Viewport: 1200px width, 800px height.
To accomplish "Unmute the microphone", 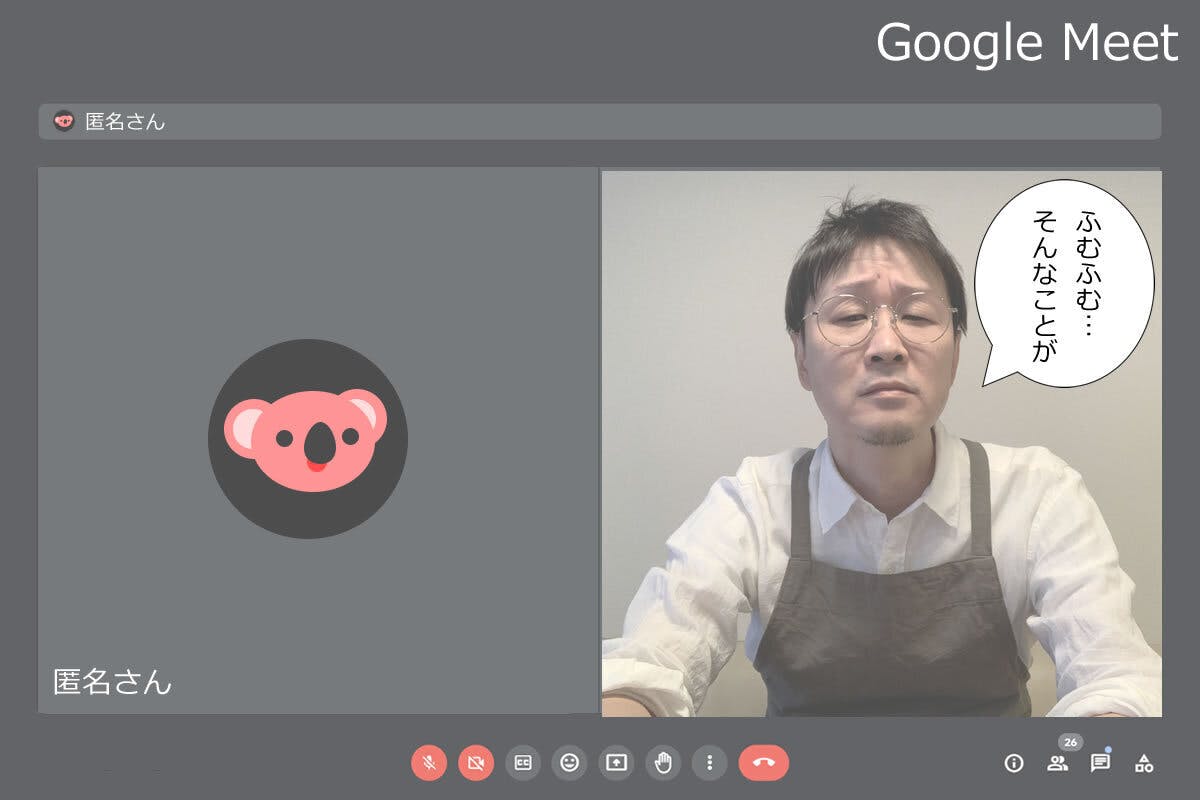I will point(429,763).
